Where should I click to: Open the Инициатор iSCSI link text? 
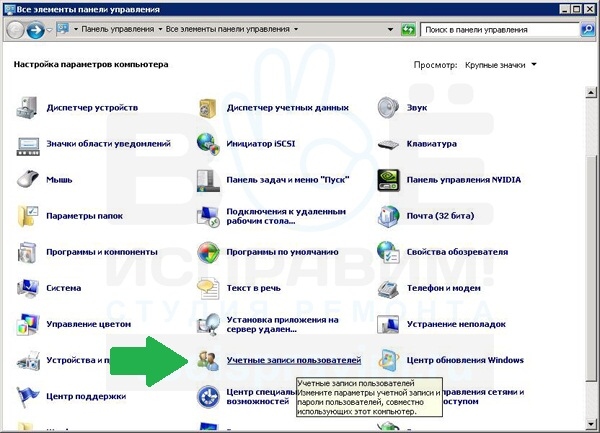pyautogui.click(x=261, y=144)
